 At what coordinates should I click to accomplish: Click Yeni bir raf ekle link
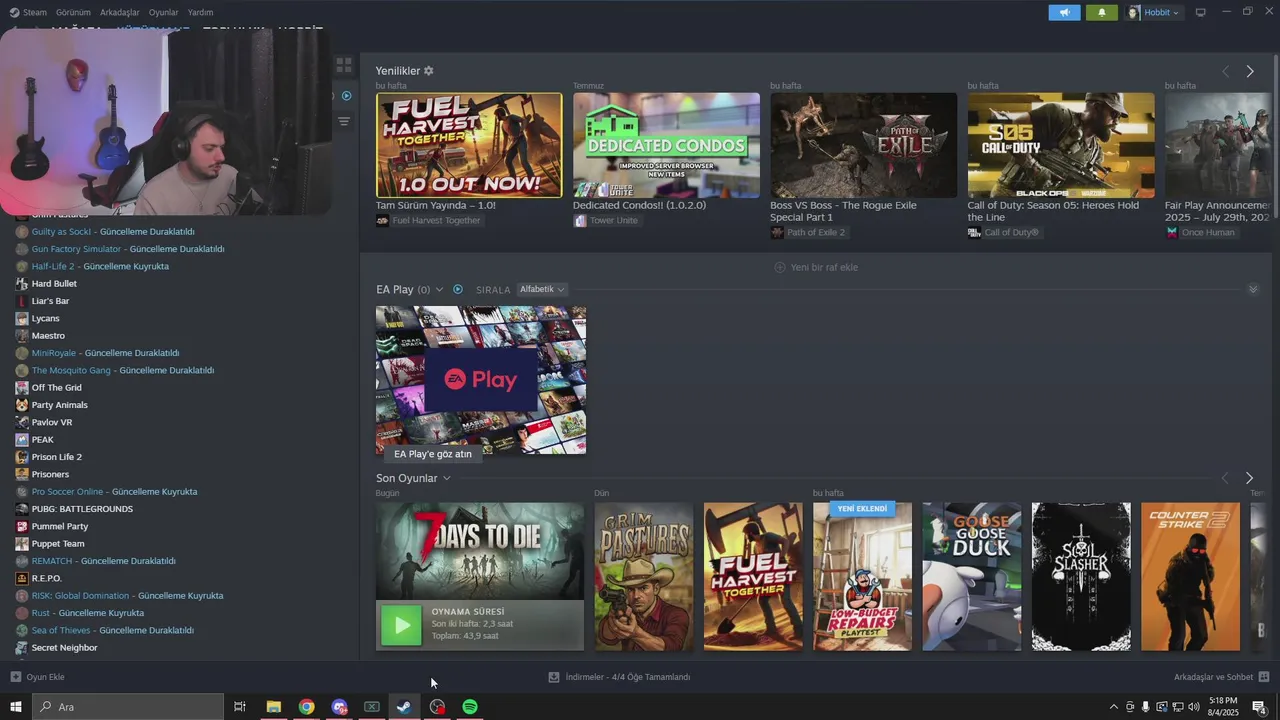[824, 267]
